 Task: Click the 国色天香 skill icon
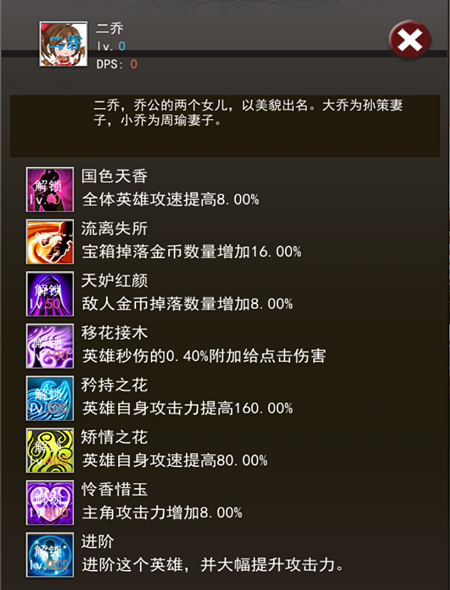tap(50, 190)
